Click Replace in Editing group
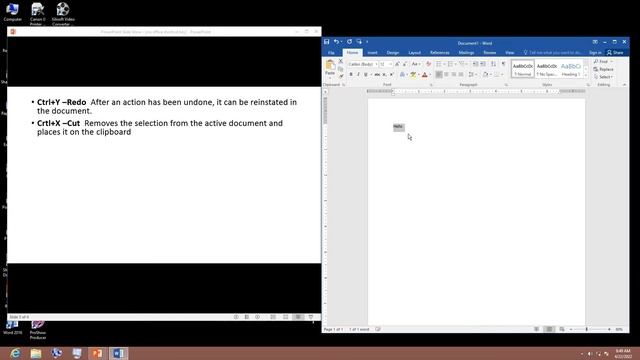Screen dimensions: 640x360 pos(604,69)
